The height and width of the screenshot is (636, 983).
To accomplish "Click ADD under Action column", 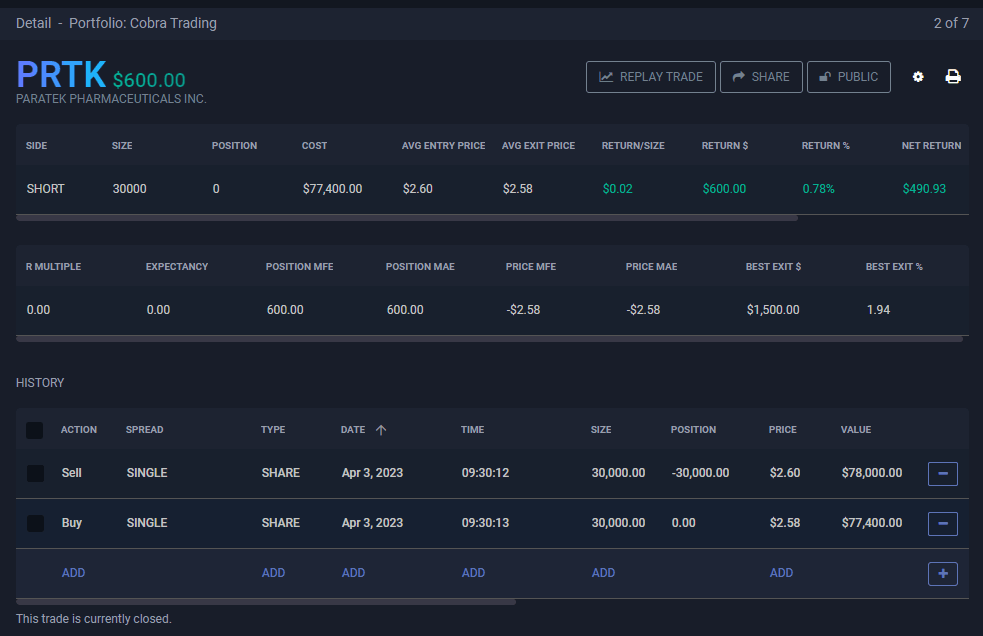I will [73, 573].
